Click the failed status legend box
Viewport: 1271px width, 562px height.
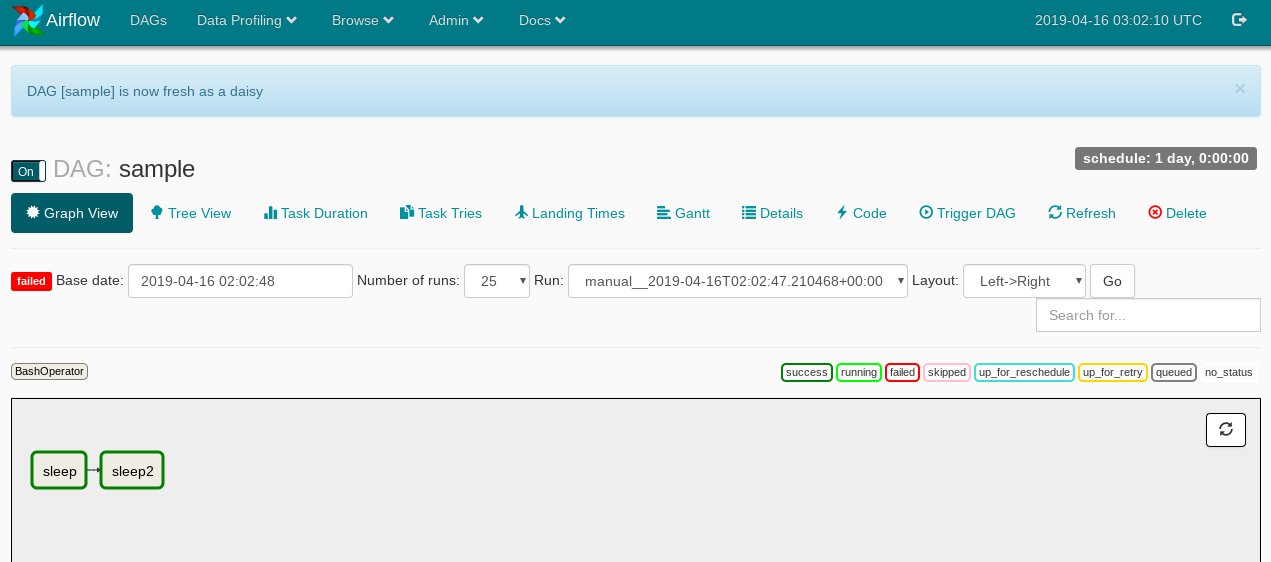click(903, 372)
